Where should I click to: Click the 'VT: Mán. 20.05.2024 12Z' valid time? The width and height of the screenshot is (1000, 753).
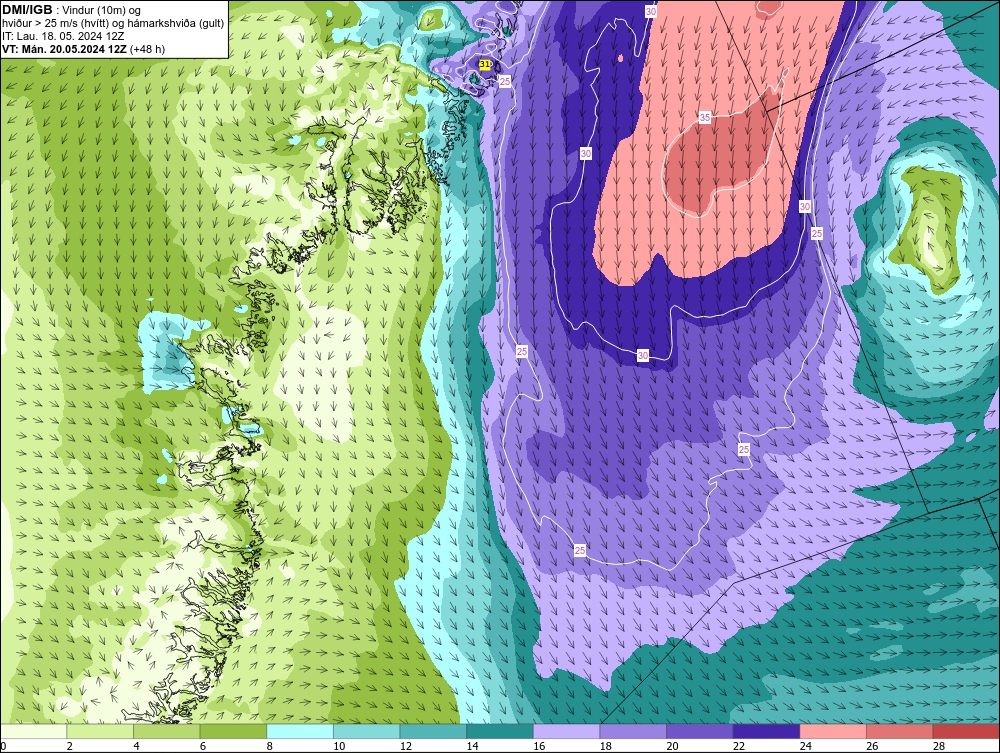point(64,49)
